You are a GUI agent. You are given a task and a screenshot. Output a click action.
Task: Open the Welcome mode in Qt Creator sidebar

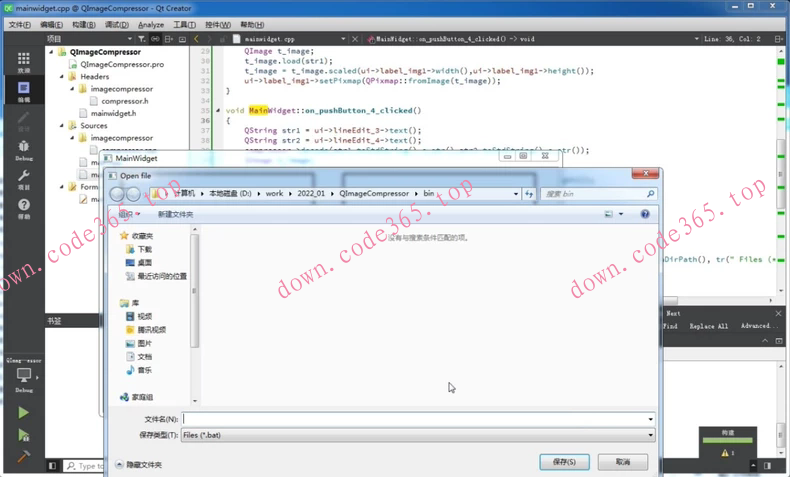coord(23,62)
